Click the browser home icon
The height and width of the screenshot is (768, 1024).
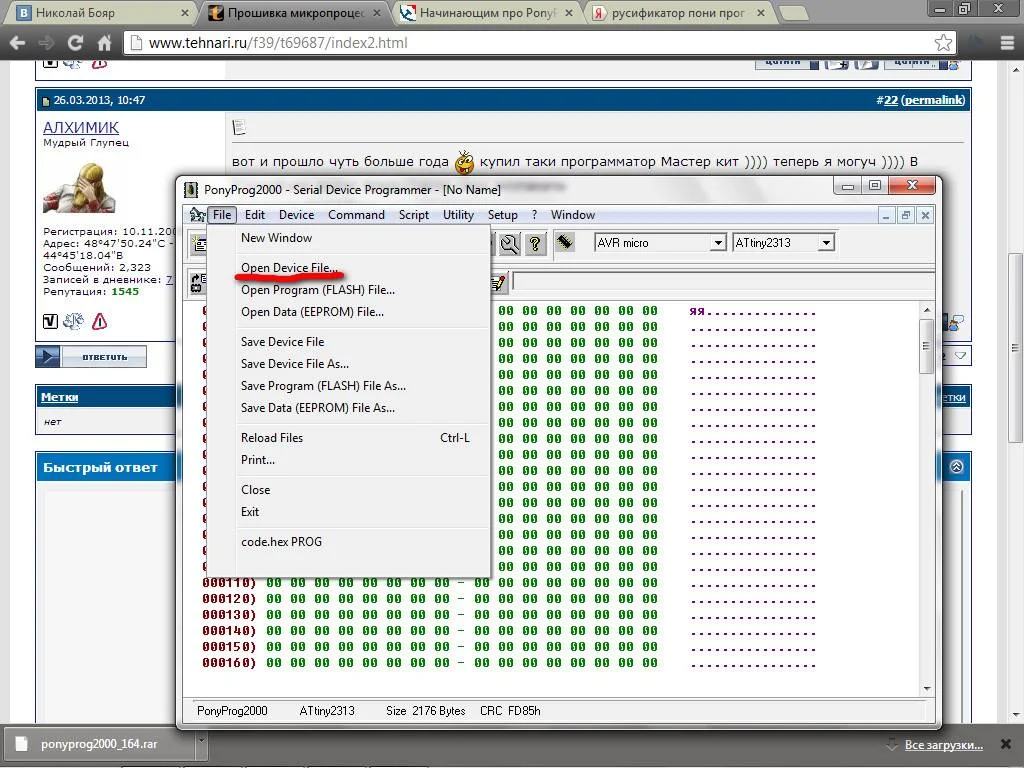[x=104, y=43]
